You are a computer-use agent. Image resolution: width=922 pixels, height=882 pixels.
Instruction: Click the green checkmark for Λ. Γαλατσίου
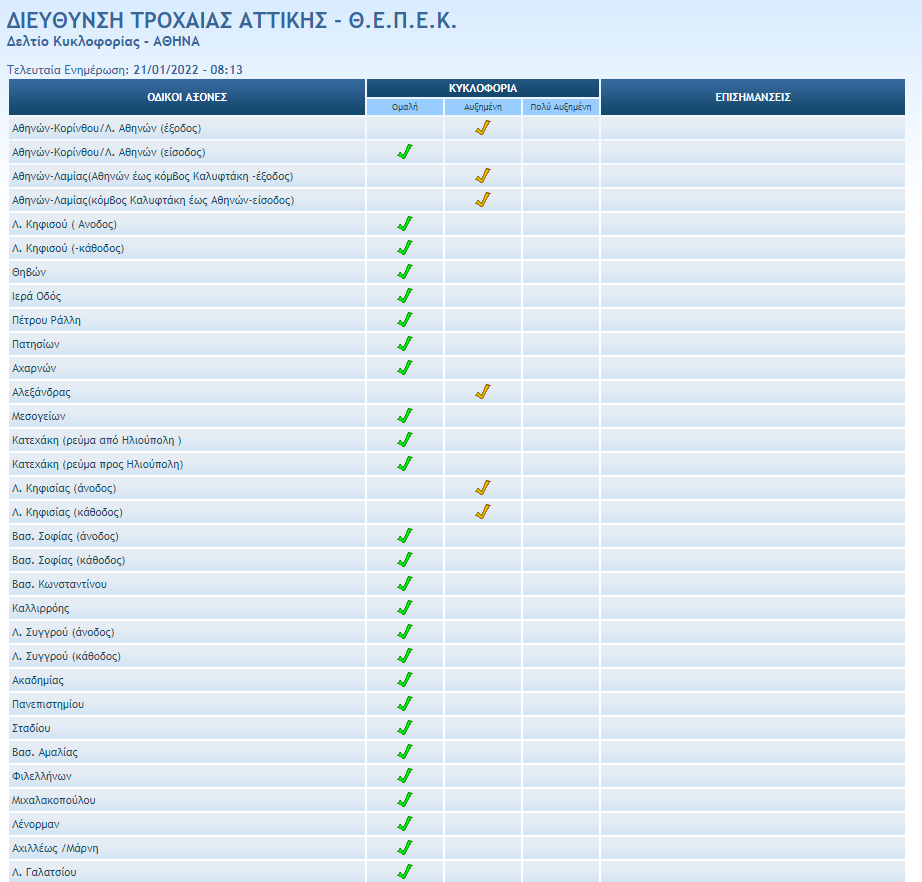pyautogui.click(x=405, y=872)
